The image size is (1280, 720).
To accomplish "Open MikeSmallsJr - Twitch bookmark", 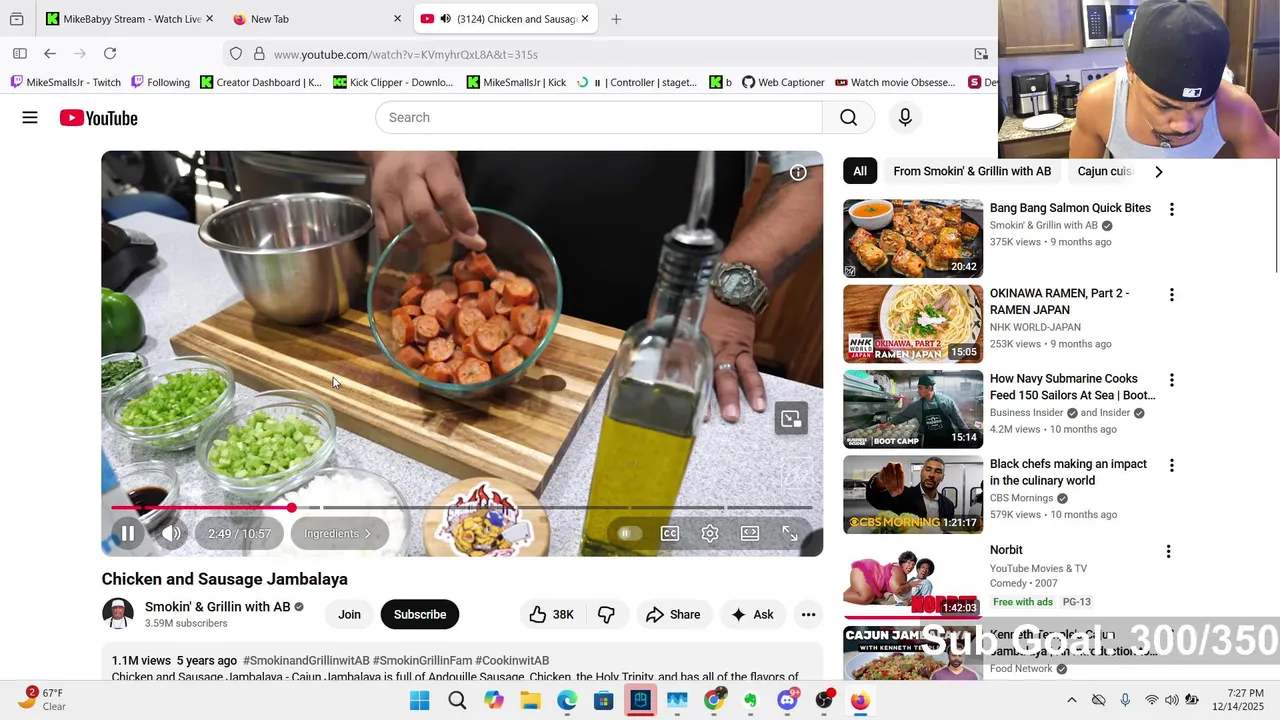I will point(66,82).
